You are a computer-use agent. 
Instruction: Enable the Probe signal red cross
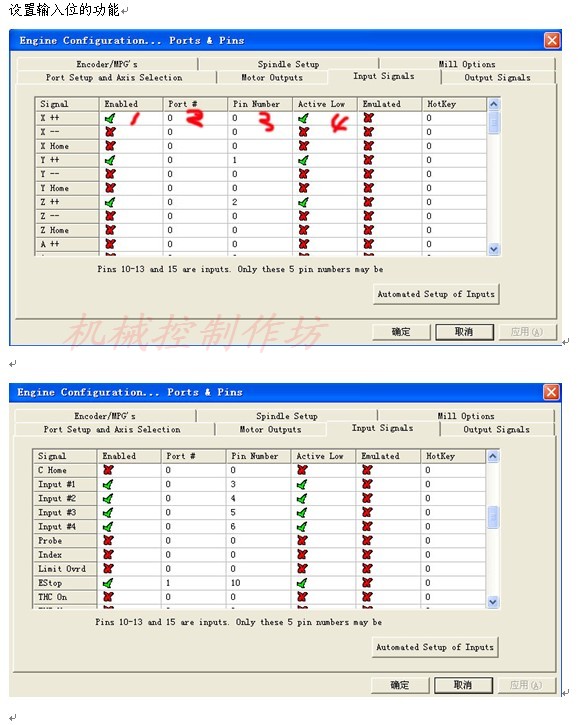pos(108,541)
